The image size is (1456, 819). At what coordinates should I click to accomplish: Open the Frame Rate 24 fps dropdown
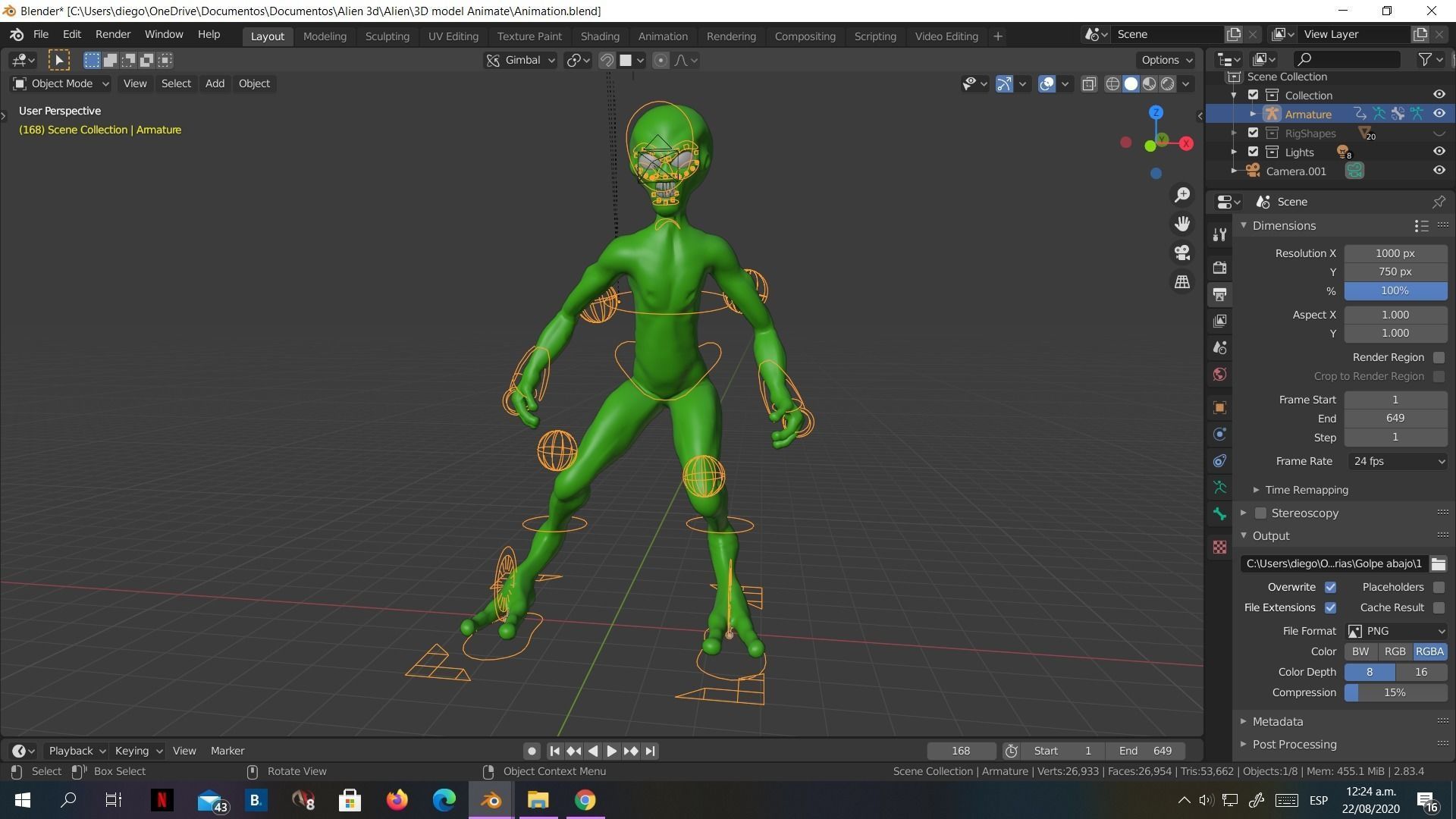[x=1397, y=461]
